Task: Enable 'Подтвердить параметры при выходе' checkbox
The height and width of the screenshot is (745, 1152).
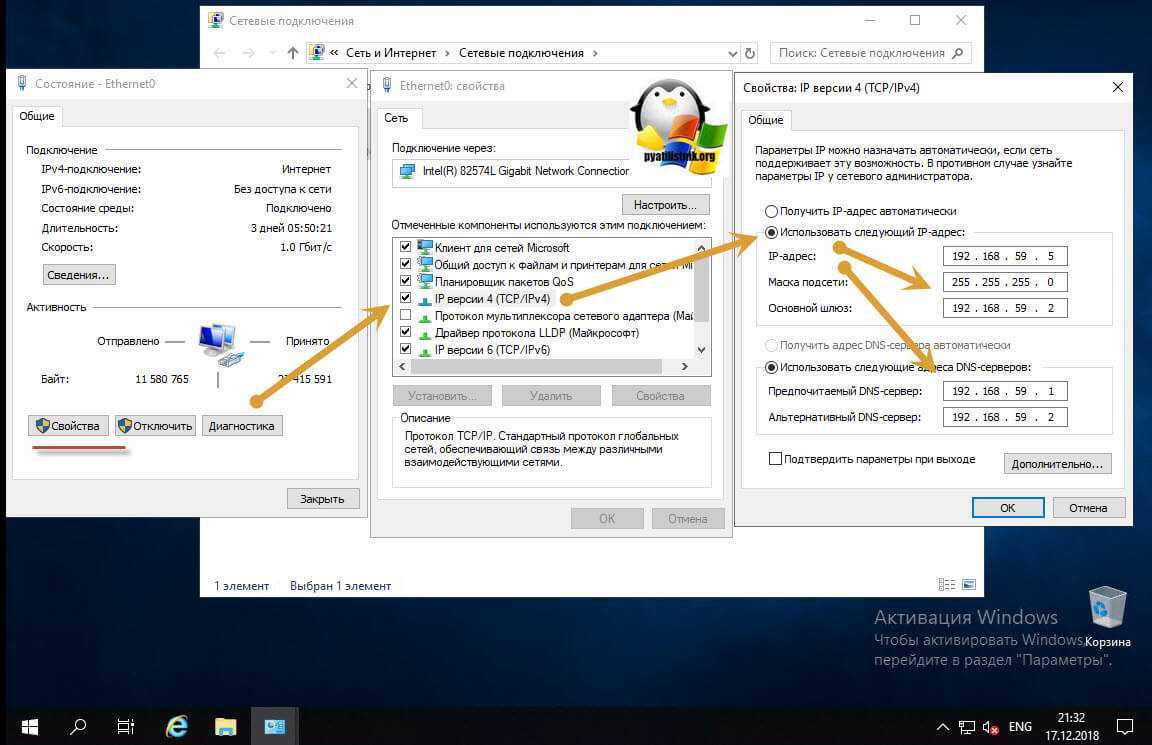Action: pyautogui.click(x=775, y=459)
